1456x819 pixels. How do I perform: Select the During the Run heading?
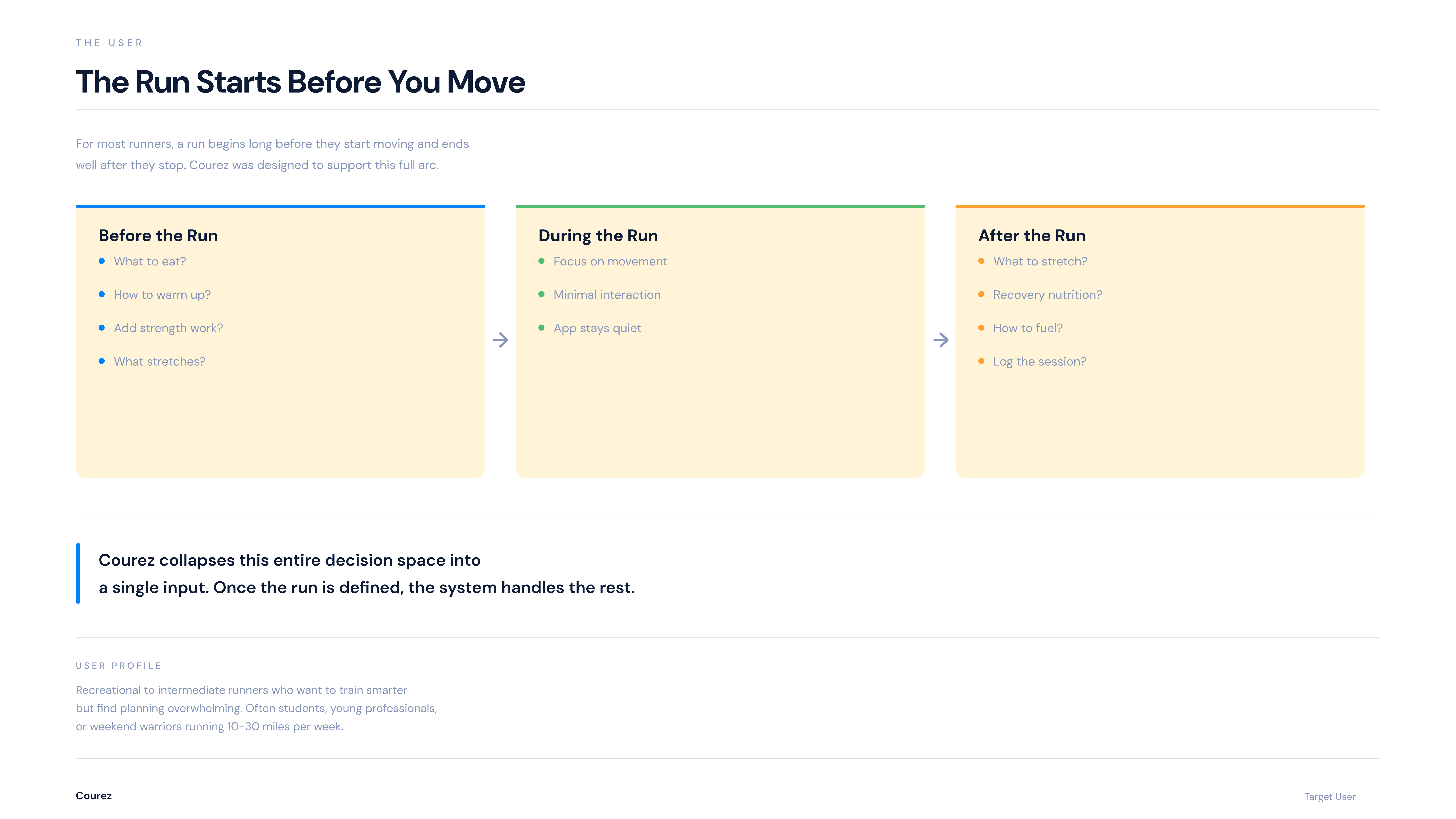point(598,235)
